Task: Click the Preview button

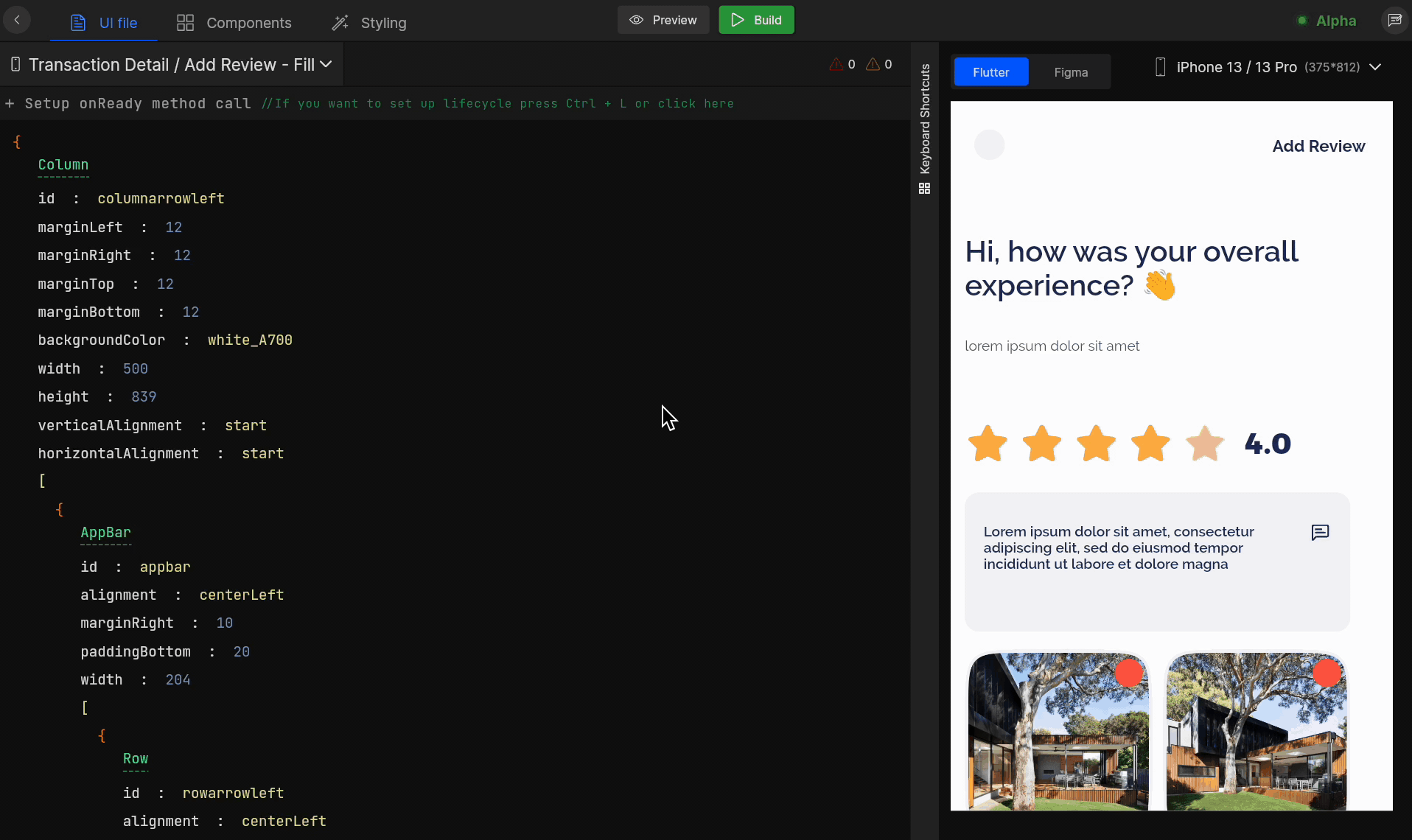Action: pyautogui.click(x=663, y=20)
